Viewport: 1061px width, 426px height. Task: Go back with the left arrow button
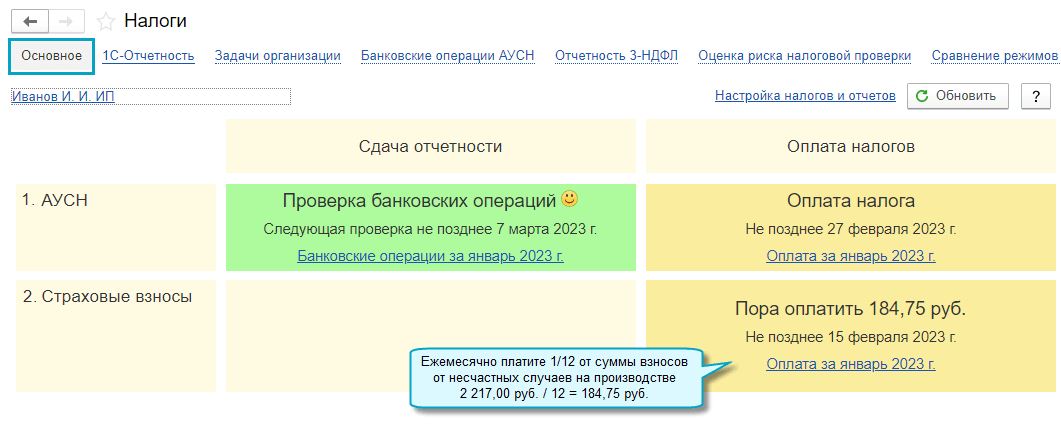(x=30, y=21)
